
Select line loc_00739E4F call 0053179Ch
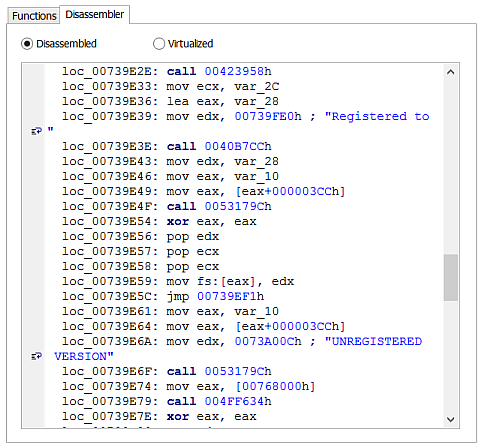pos(167,206)
